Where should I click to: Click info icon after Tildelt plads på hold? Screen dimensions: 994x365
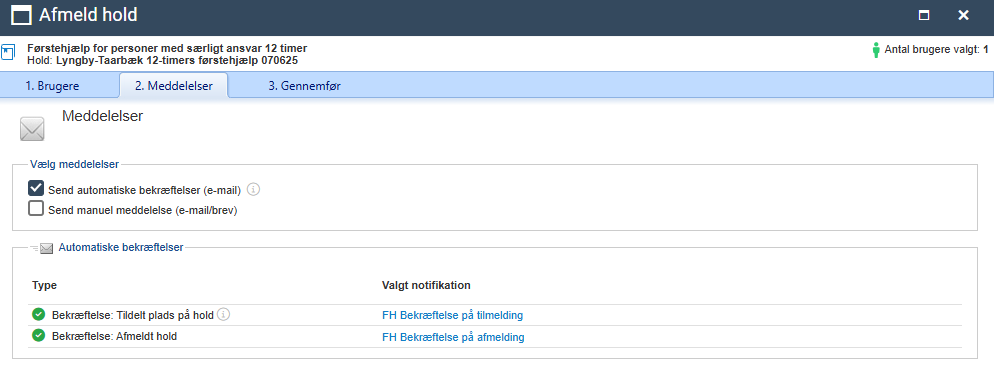pyautogui.click(x=223, y=314)
